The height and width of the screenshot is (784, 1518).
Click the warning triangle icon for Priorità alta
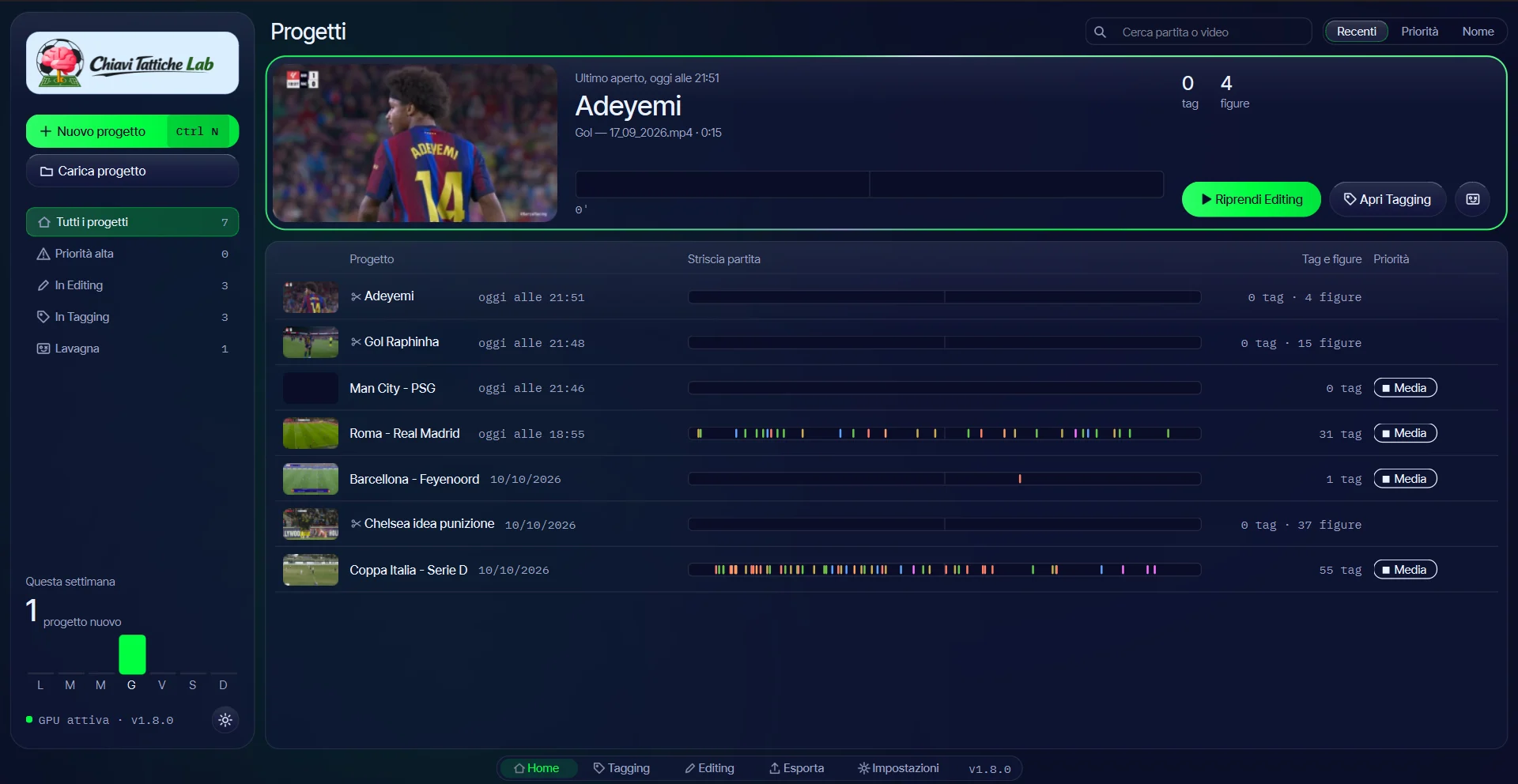[43, 254]
